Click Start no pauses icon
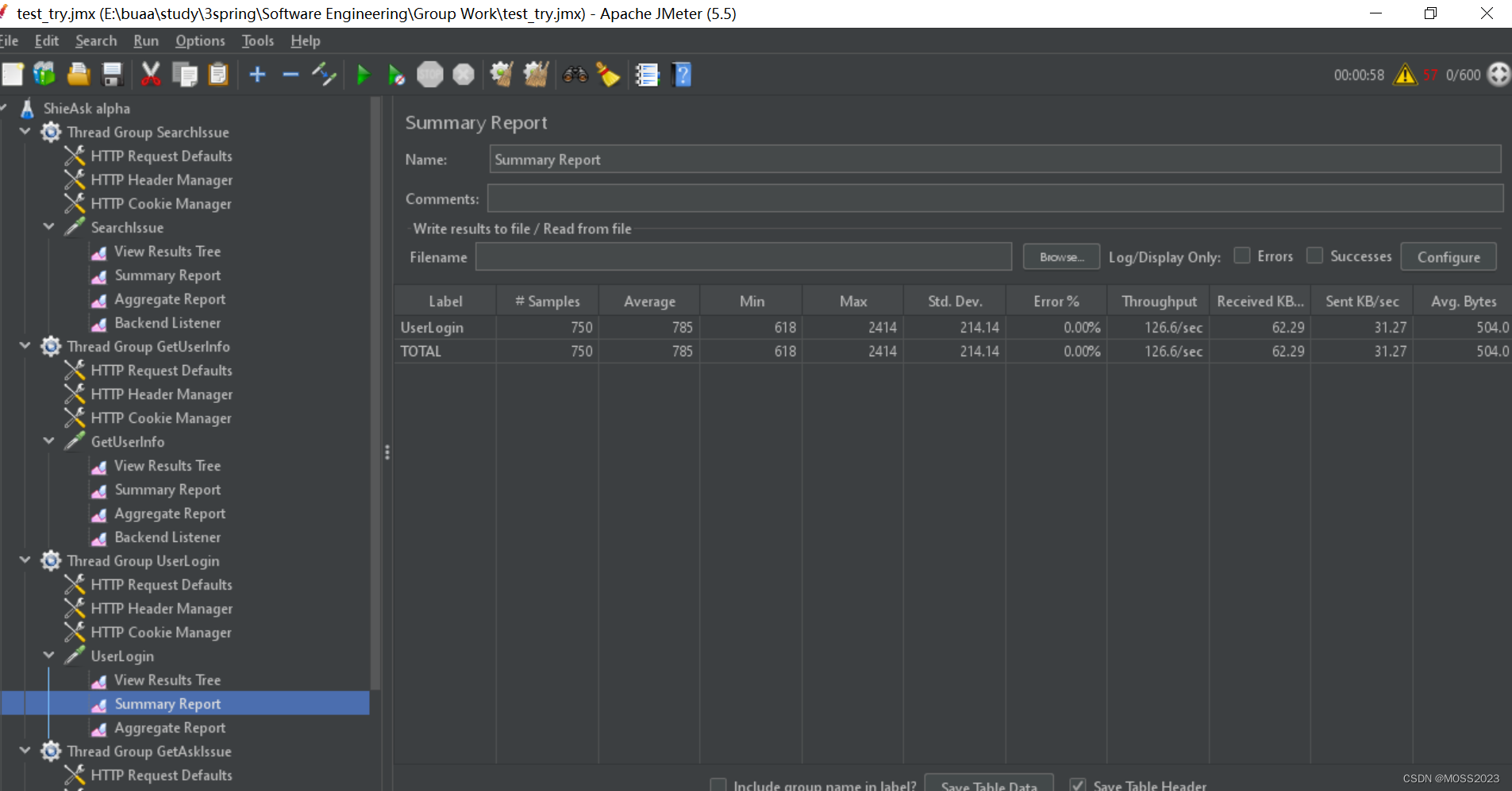 (396, 75)
